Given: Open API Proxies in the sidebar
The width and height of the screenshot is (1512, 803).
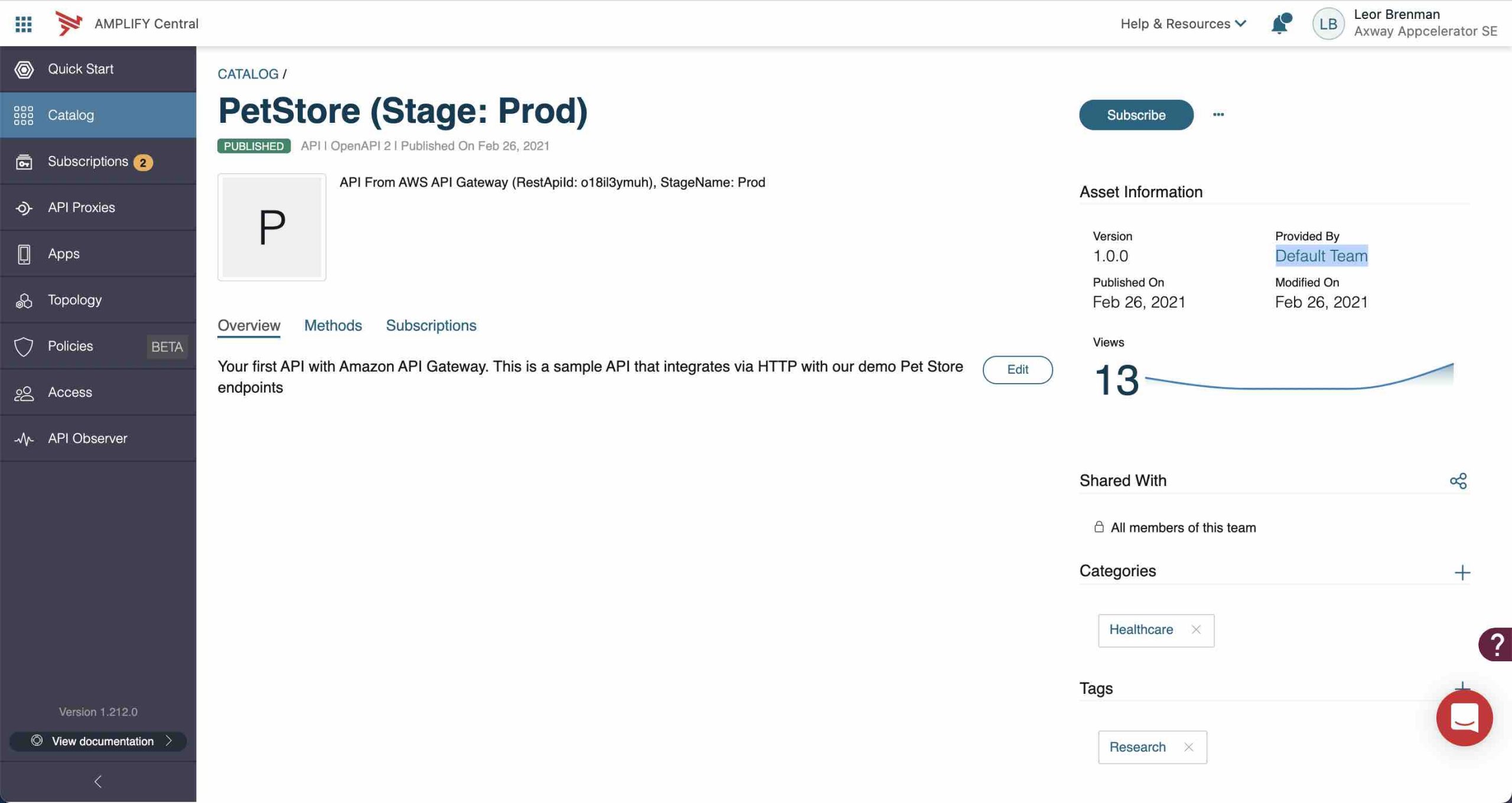Looking at the screenshot, I should pos(98,207).
